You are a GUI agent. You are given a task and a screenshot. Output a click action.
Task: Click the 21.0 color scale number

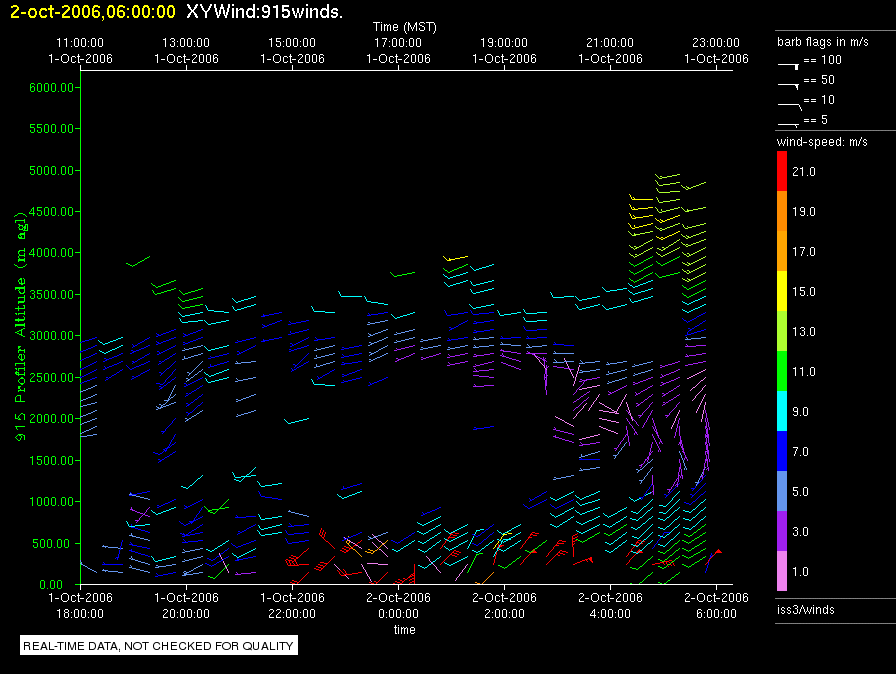803,171
